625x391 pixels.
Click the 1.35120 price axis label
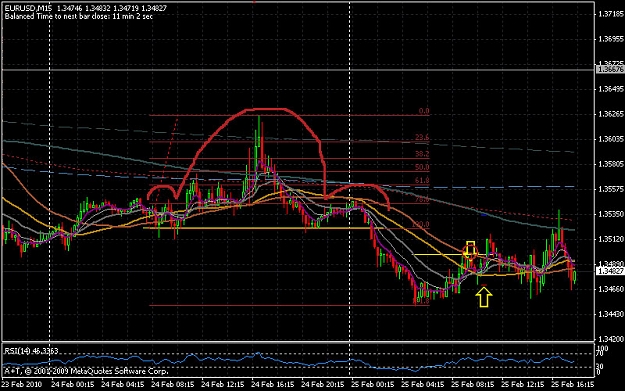coord(611,239)
